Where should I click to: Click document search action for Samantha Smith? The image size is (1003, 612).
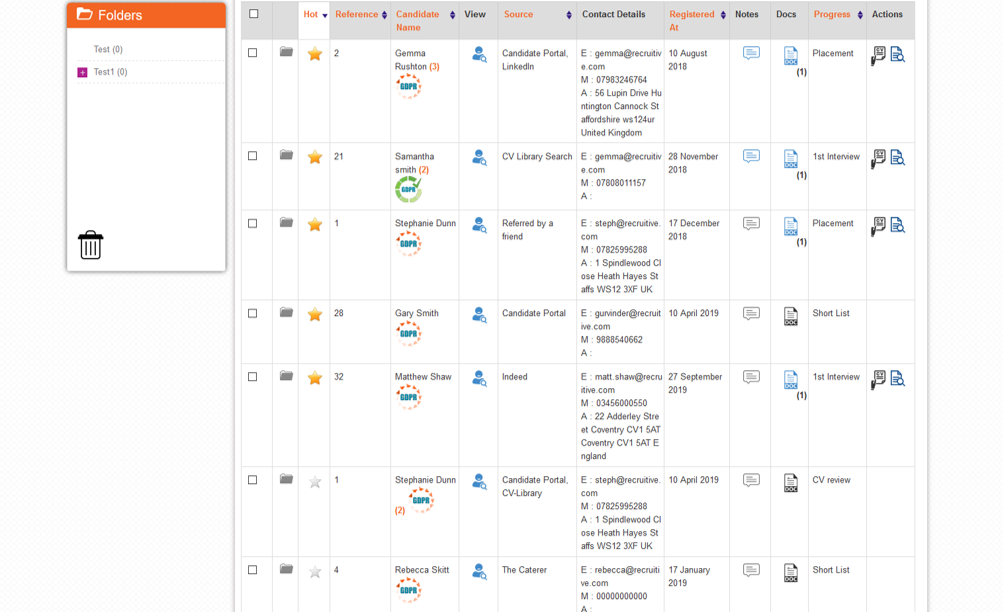[x=897, y=158]
